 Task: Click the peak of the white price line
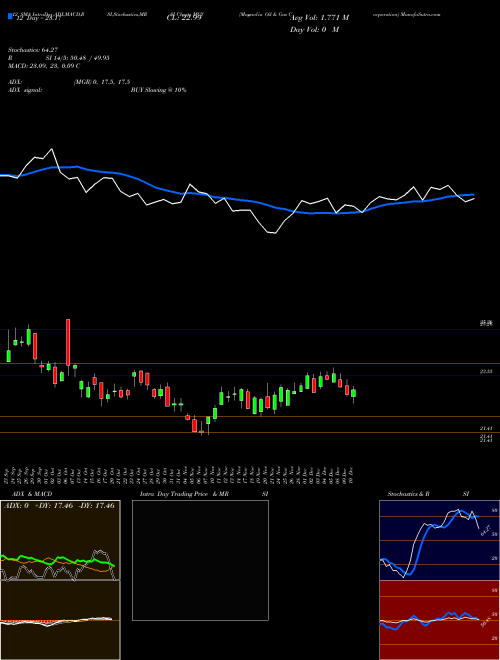click(52, 149)
